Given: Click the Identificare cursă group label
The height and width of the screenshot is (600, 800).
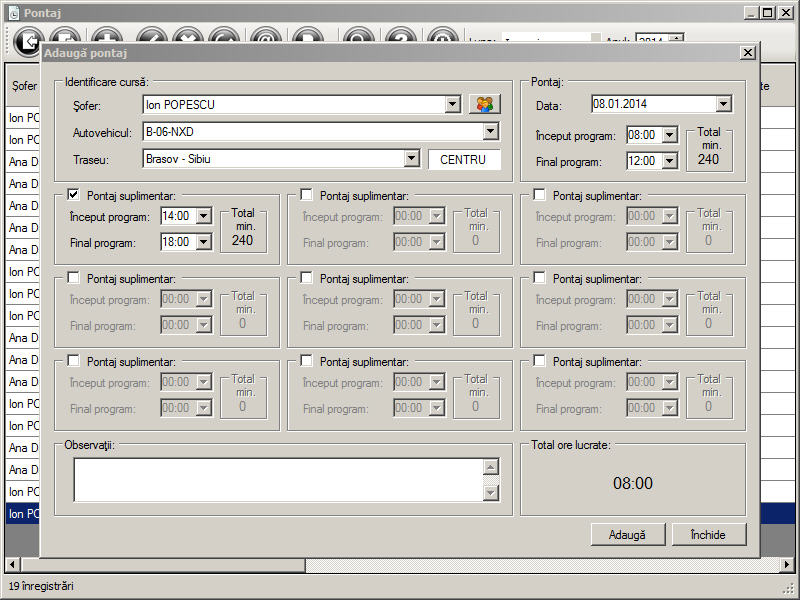Looking at the screenshot, I should coord(107,82).
